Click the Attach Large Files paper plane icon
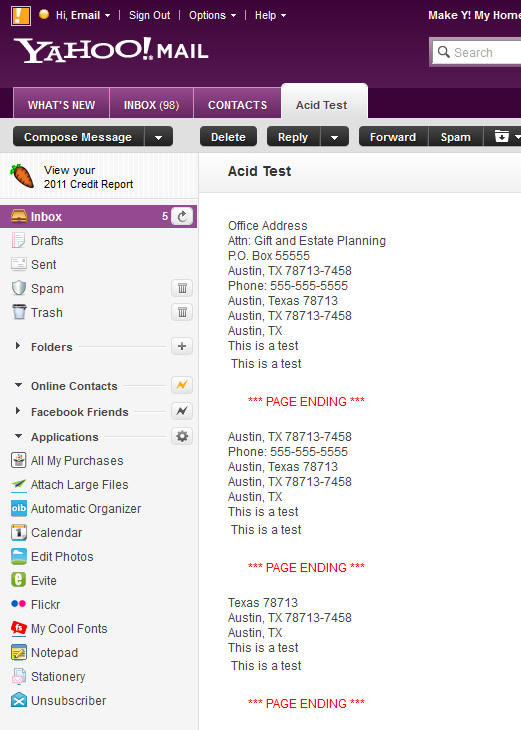 19,484
